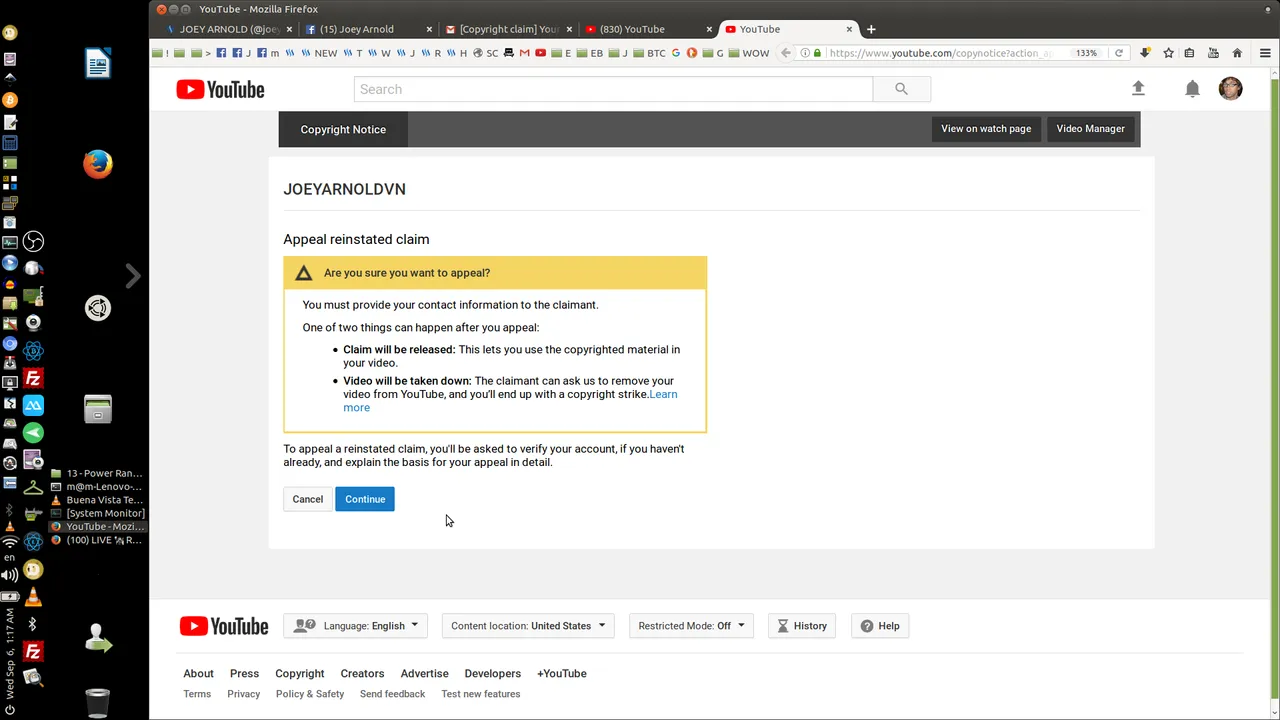Image resolution: width=1280 pixels, height=720 pixels.
Task: Click the Send feedback footer link
Action: (x=392, y=694)
